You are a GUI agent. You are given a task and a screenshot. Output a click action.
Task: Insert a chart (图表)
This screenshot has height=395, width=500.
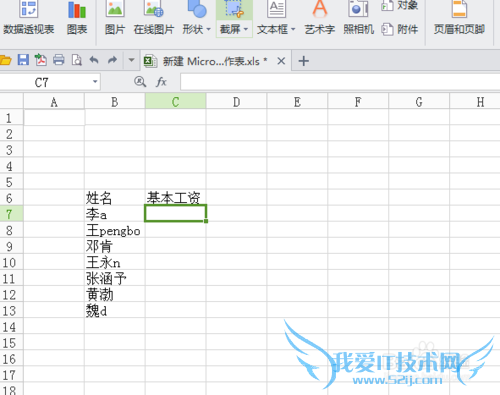tap(77, 18)
